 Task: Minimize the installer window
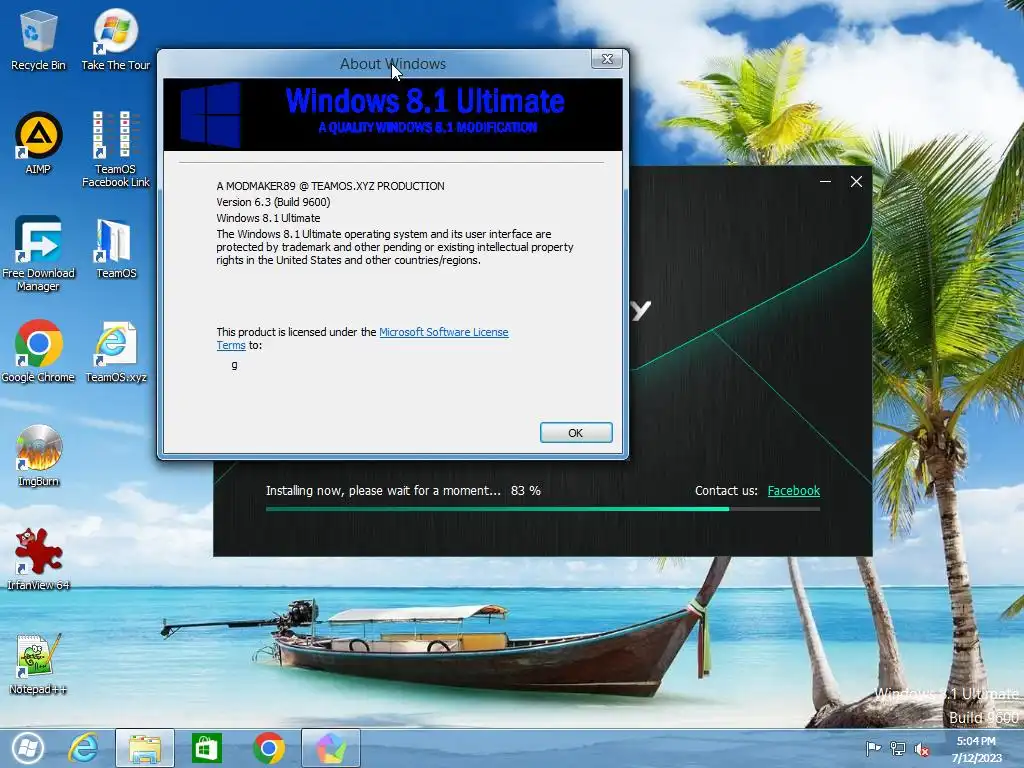pyautogui.click(x=825, y=182)
